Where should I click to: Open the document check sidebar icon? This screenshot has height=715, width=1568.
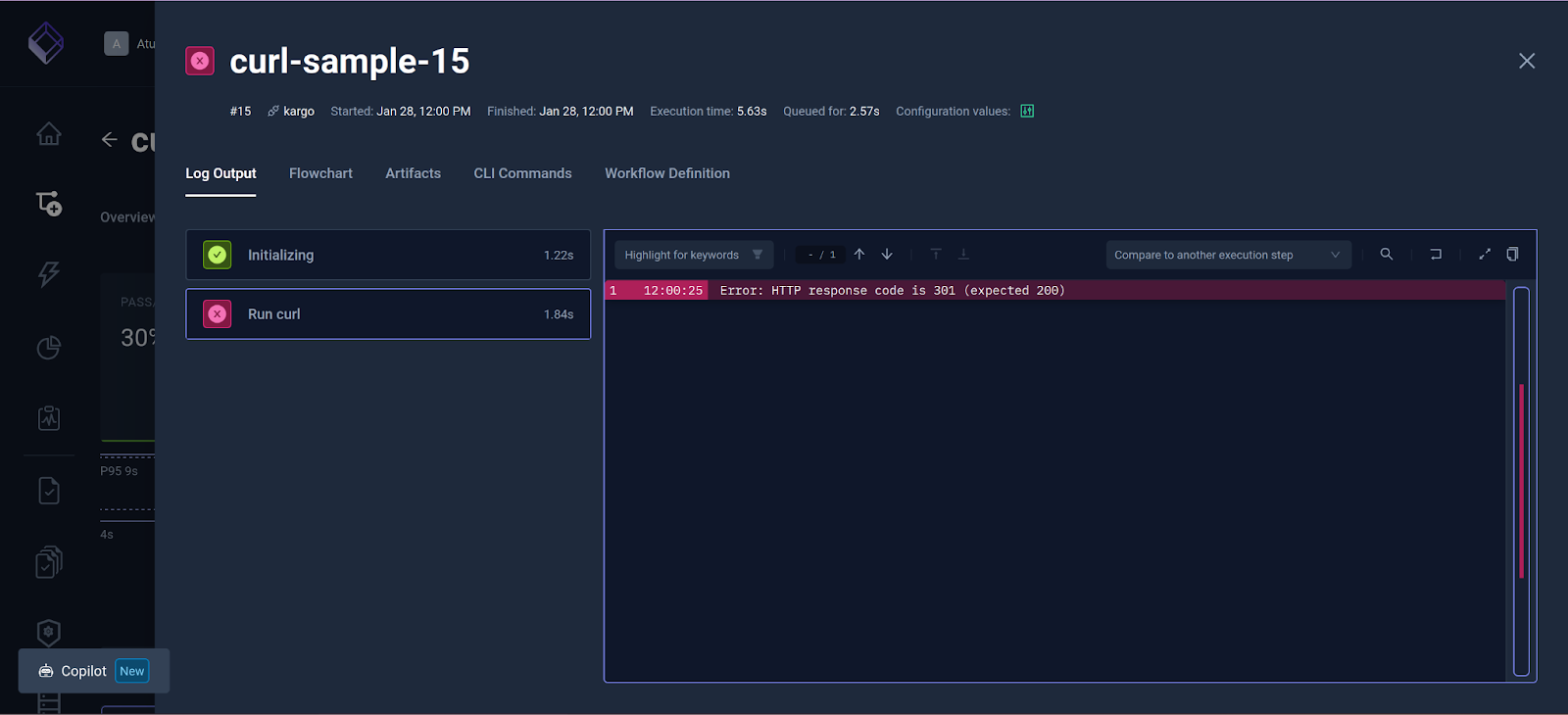click(48, 491)
